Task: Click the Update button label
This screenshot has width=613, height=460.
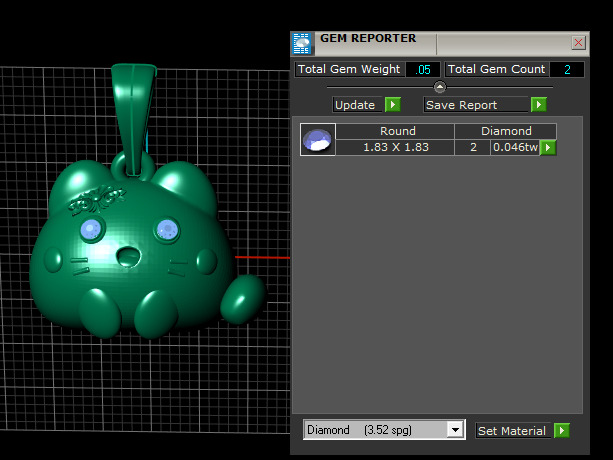Action: 357,105
